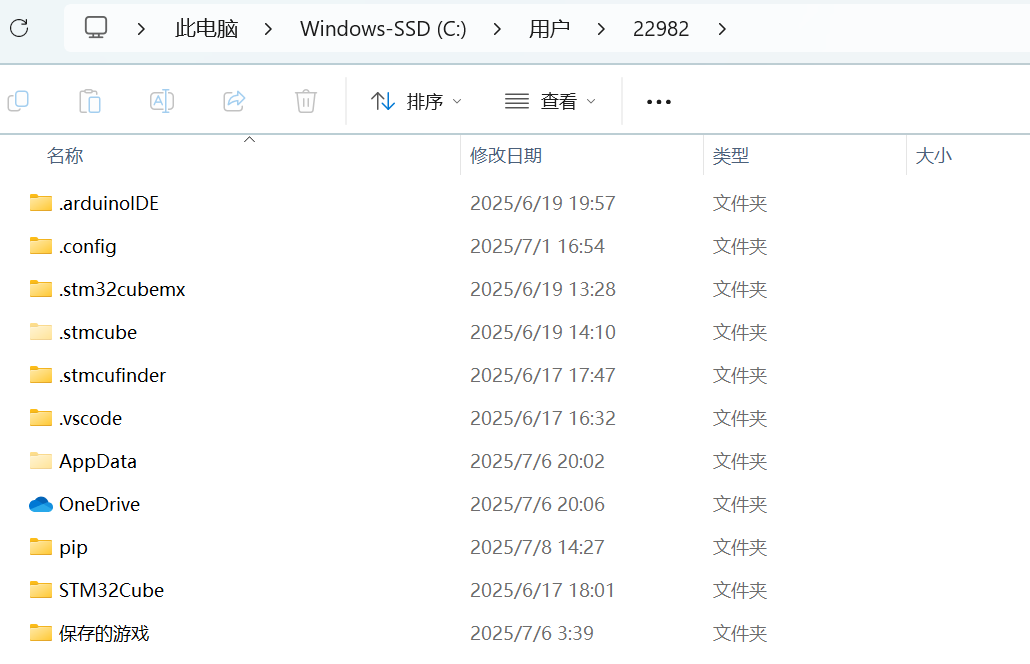Select the .vscode folder icon
Image resolution: width=1030 pixels, height=664 pixels.
point(41,418)
